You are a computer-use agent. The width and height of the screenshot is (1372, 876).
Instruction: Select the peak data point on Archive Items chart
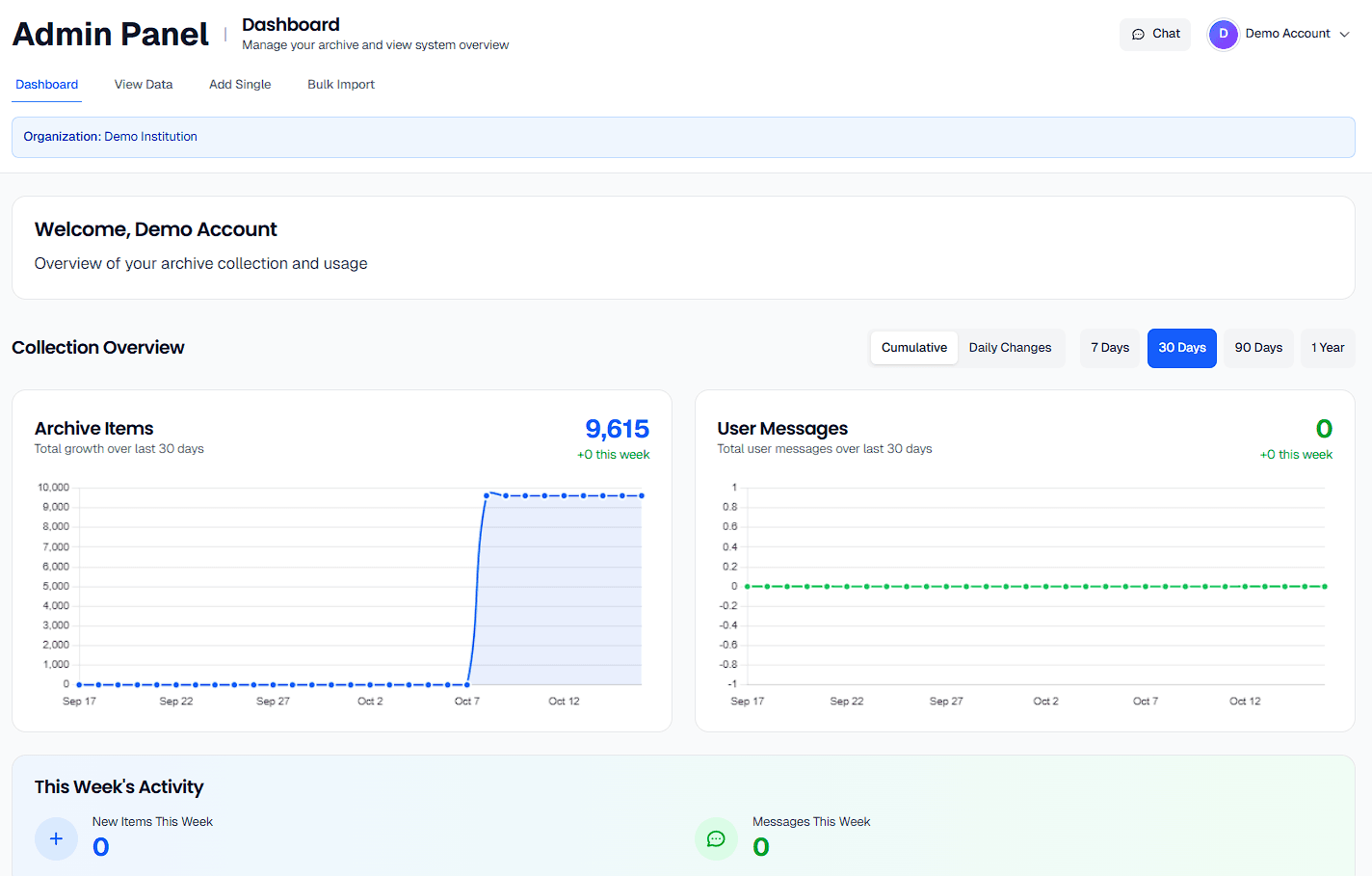click(x=487, y=493)
